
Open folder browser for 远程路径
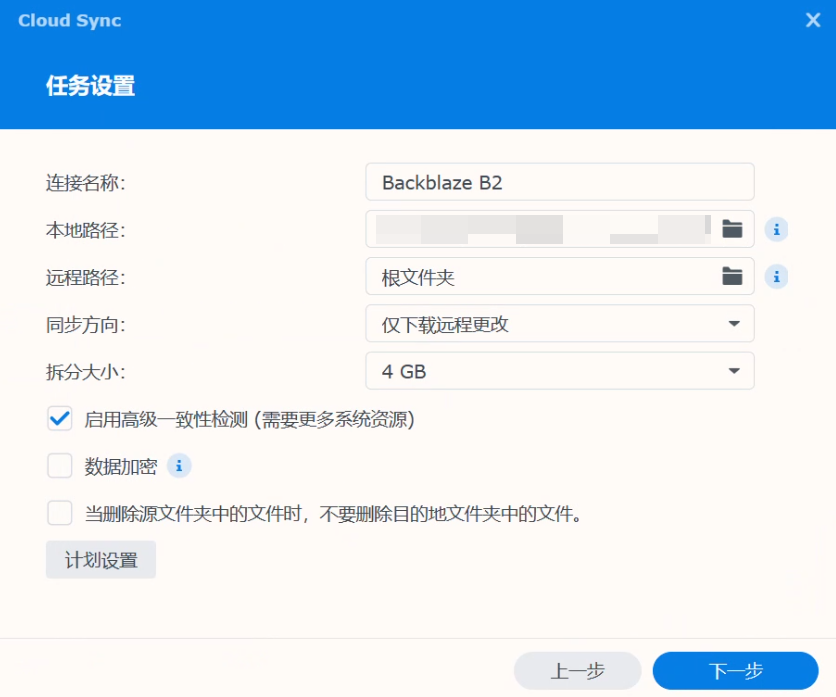coord(732,277)
